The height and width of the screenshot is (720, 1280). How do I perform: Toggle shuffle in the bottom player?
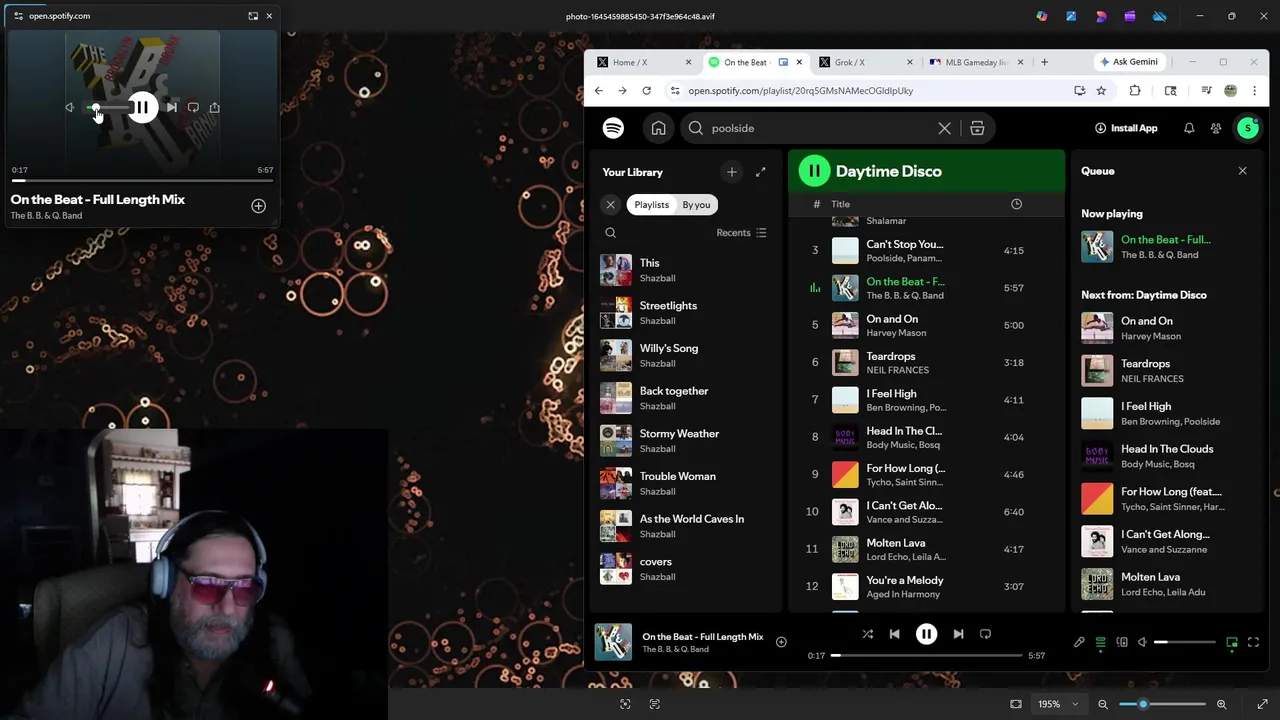click(x=867, y=634)
